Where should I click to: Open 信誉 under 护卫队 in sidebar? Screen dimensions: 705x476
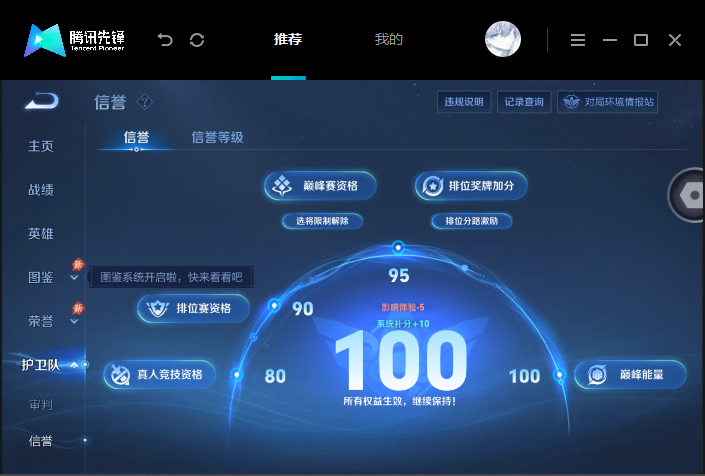point(41,441)
